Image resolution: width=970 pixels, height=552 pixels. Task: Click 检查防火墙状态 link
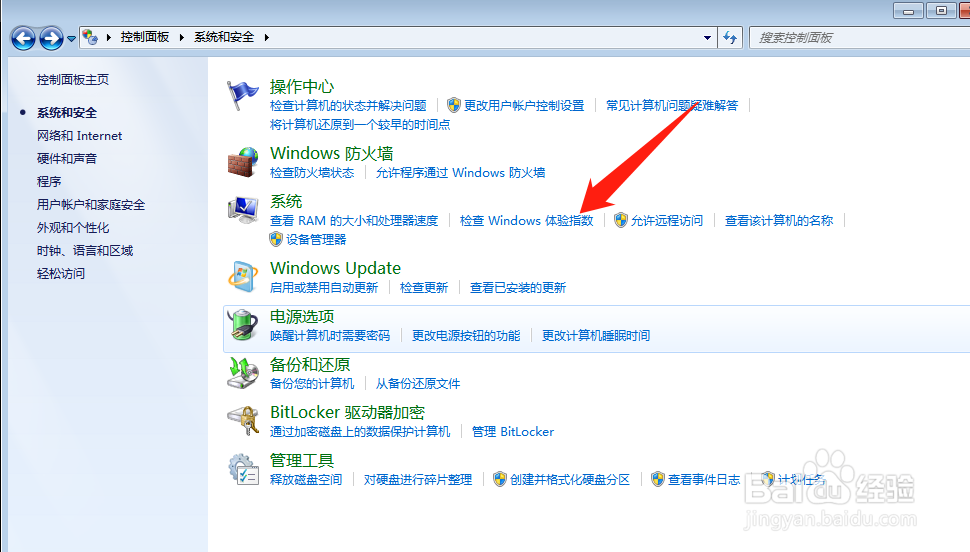tap(312, 173)
